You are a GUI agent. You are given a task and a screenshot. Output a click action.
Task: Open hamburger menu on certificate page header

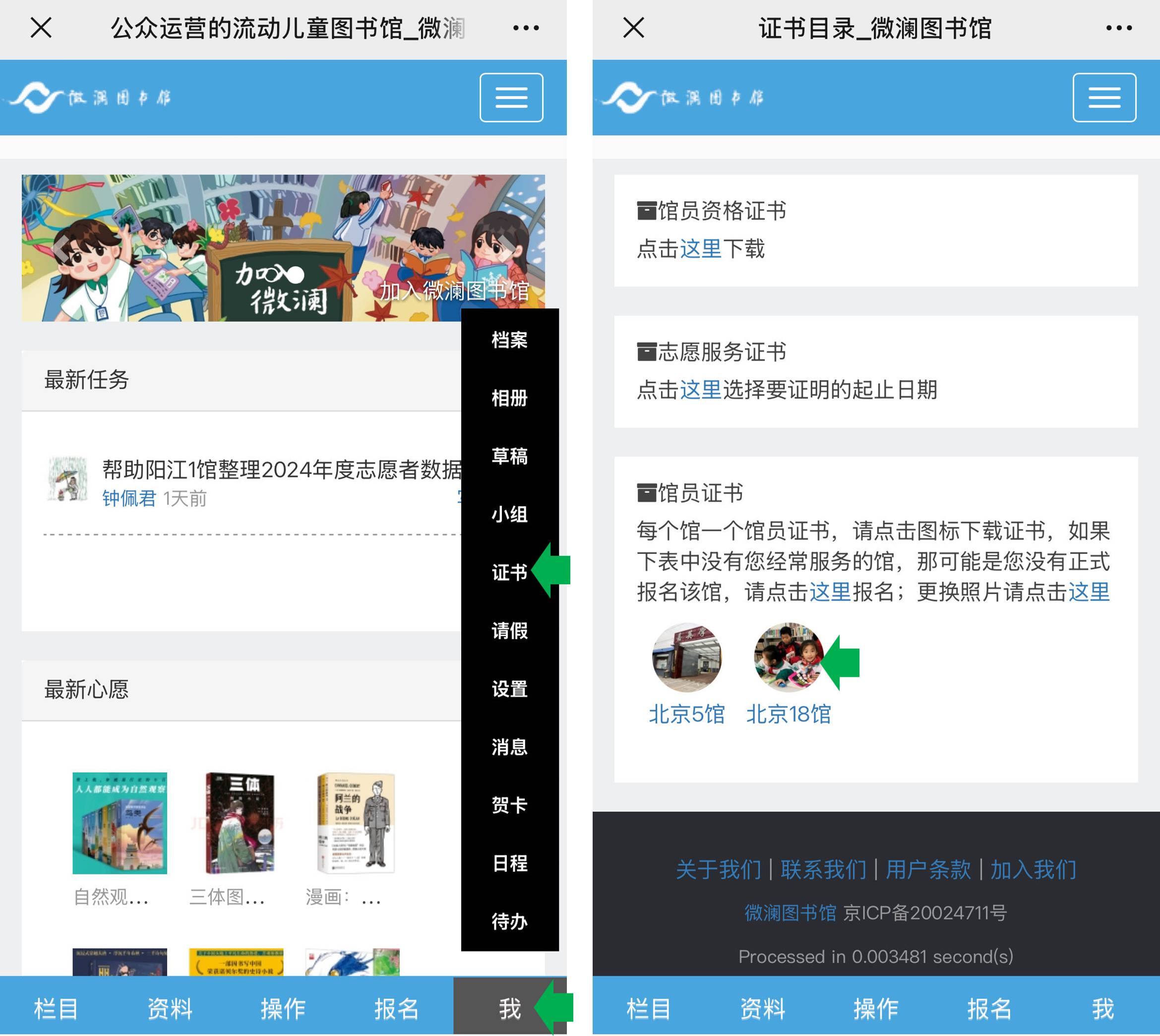1103,97
